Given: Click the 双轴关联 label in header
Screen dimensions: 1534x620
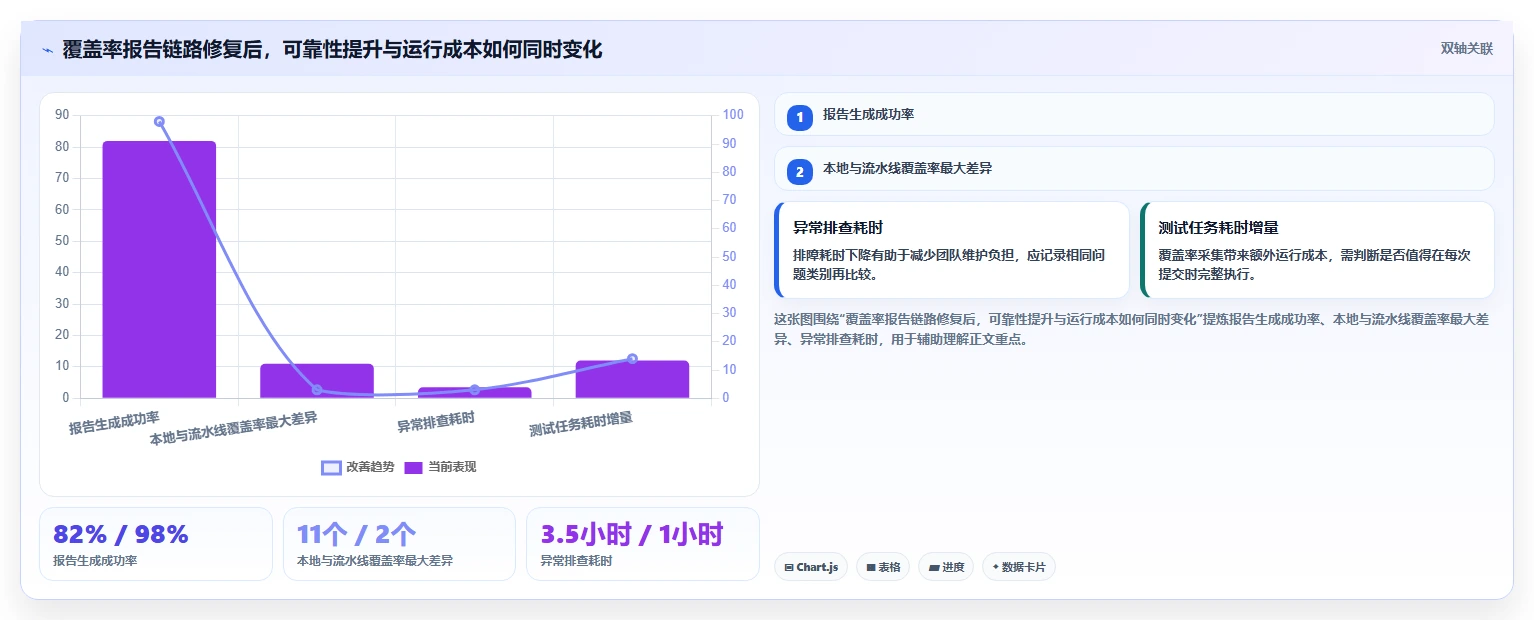Looking at the screenshot, I should pyautogui.click(x=1466, y=48).
